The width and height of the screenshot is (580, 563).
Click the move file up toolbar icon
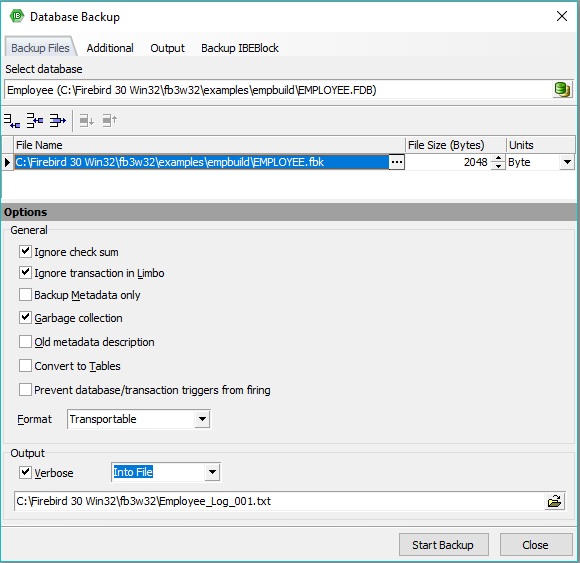click(109, 121)
